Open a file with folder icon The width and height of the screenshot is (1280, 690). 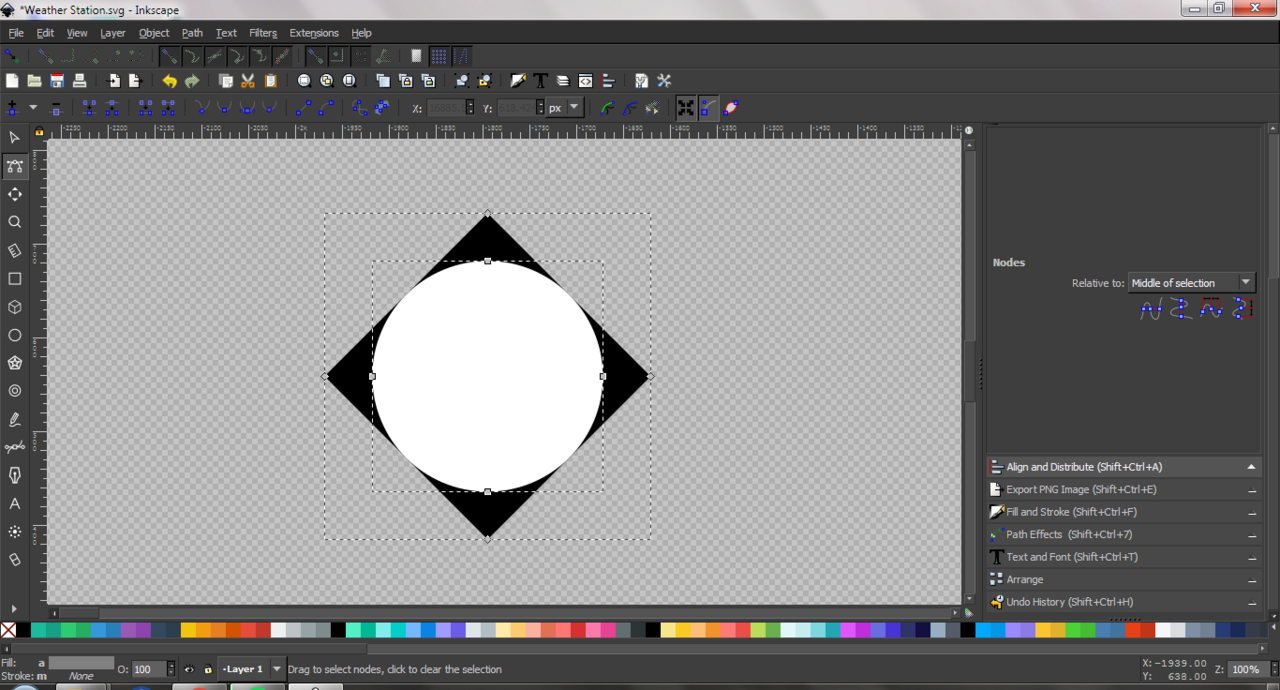coord(34,81)
